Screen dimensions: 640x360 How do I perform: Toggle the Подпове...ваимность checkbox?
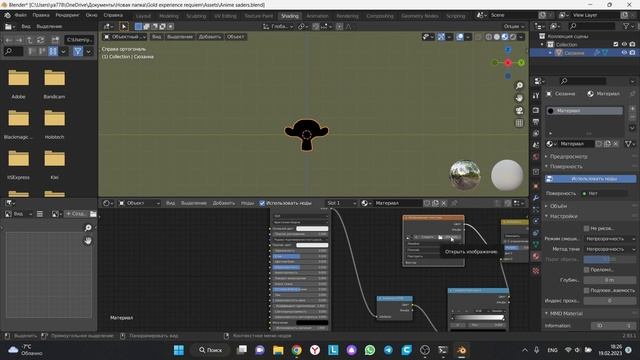(587, 290)
